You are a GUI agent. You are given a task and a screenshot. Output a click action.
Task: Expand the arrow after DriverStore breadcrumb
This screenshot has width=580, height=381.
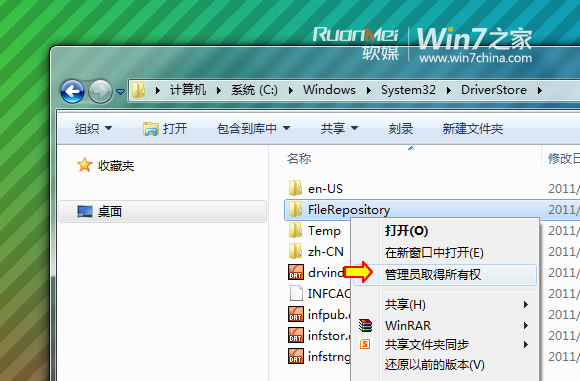coord(539,90)
